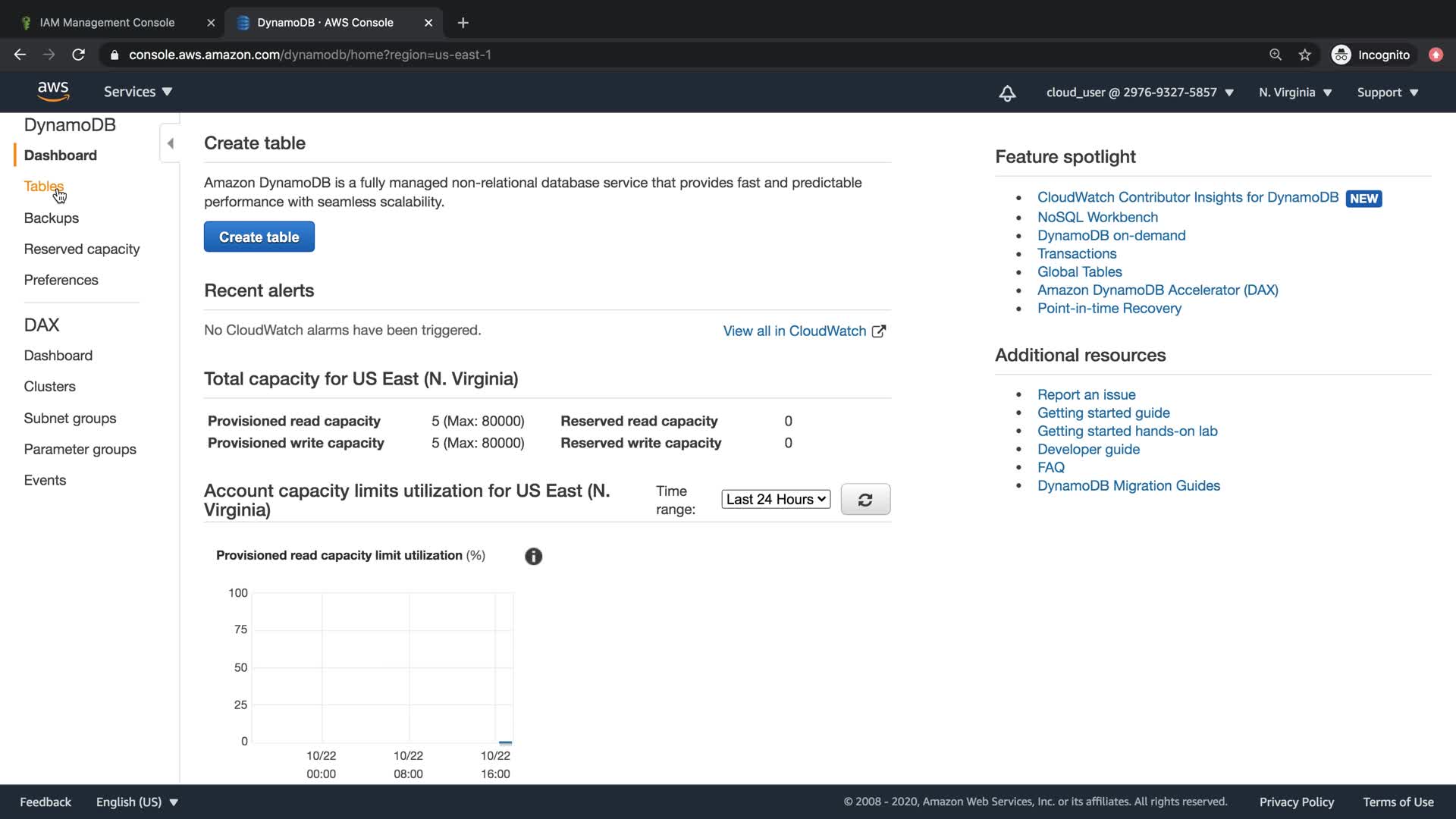This screenshot has width=1456, height=819.
Task: Open Tables in the DynamoDB sidebar
Action: click(43, 187)
